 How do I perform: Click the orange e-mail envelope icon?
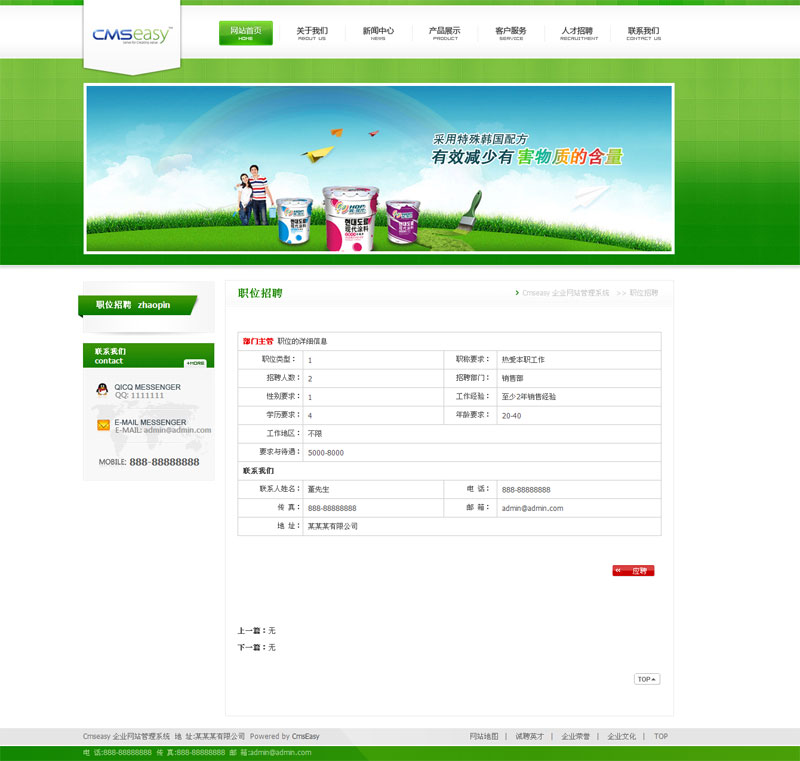(103, 425)
